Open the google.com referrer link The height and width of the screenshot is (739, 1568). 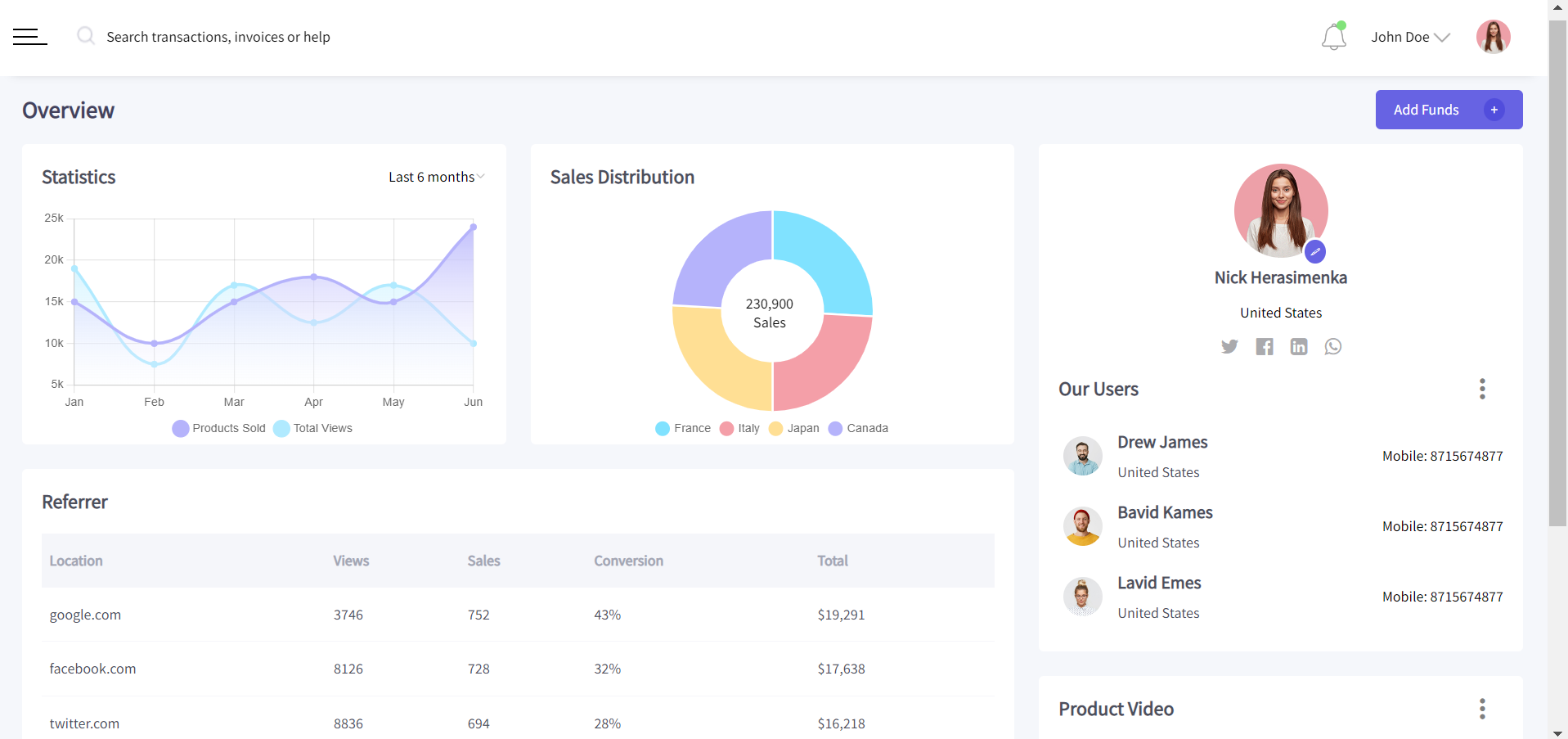click(x=85, y=615)
